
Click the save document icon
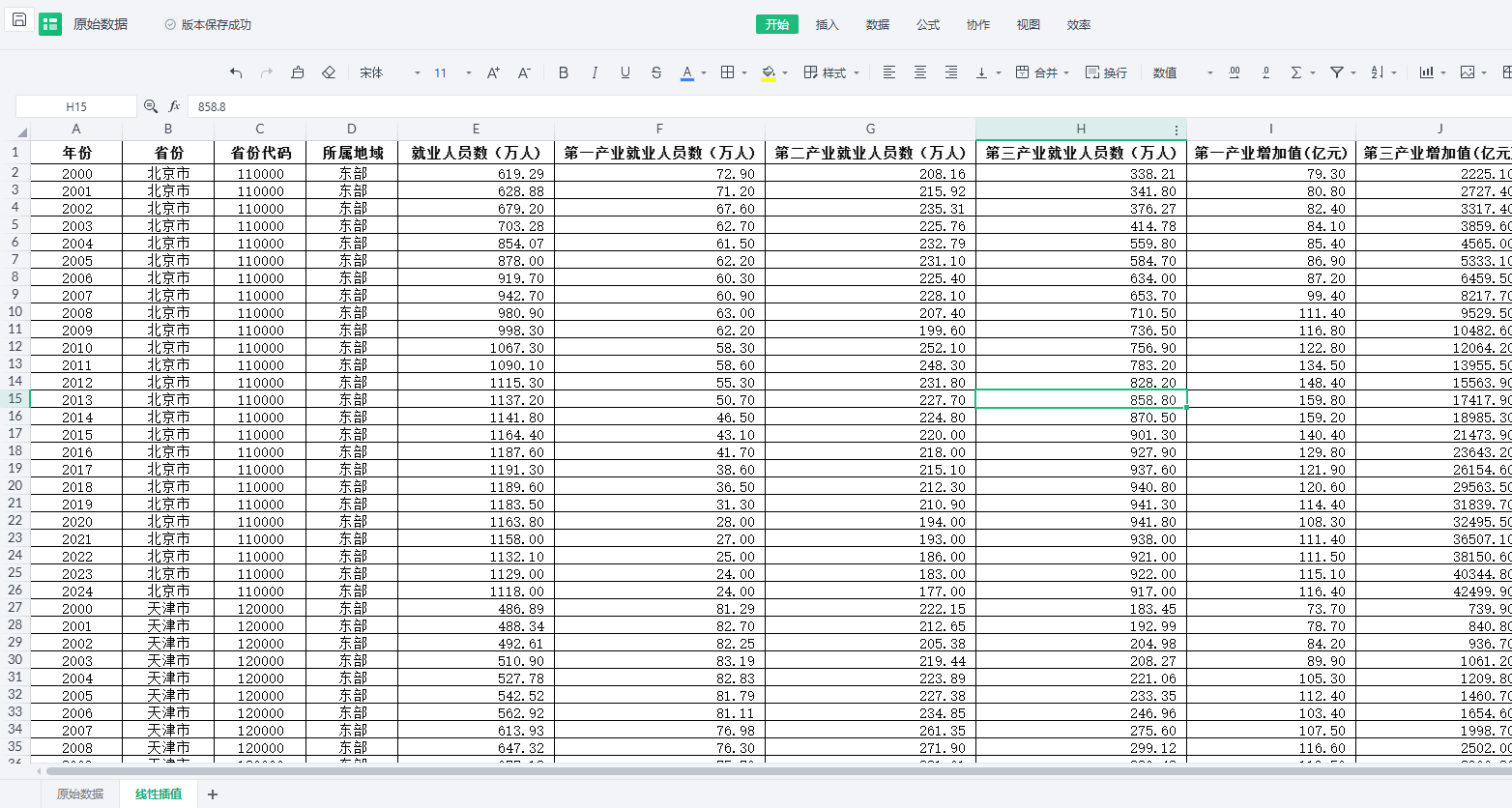(19, 20)
